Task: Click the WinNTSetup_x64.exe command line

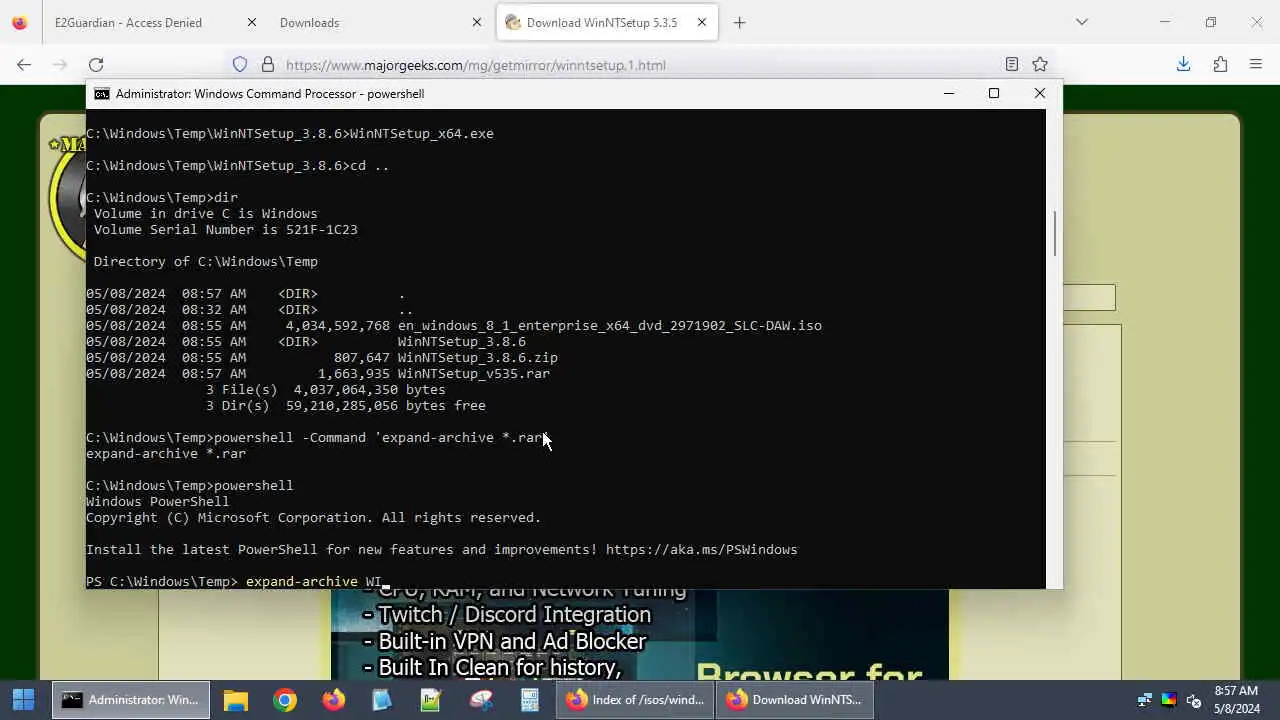Action: tap(290, 133)
